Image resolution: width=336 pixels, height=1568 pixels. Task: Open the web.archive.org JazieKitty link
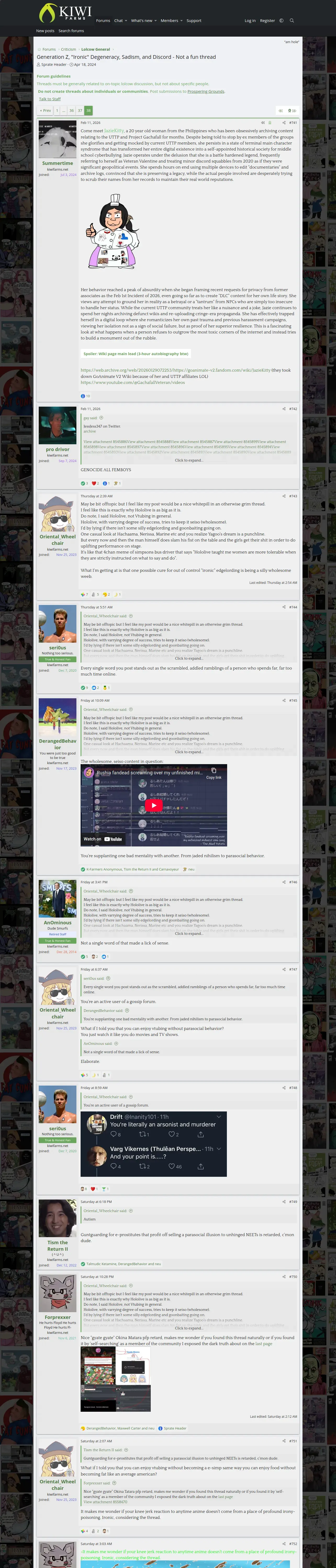175,370
